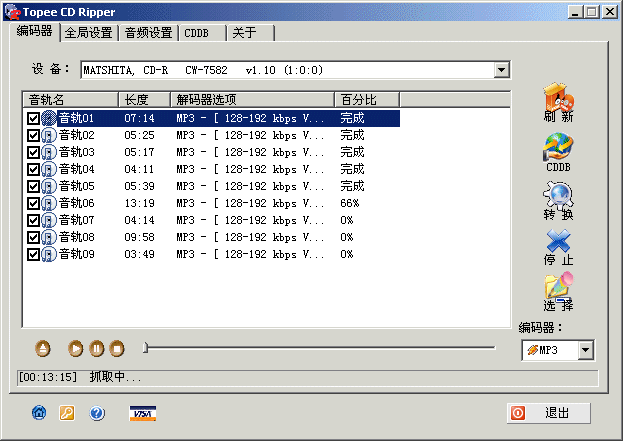
Task: Click the 解码器选项 column header
Action: [x=252, y=100]
